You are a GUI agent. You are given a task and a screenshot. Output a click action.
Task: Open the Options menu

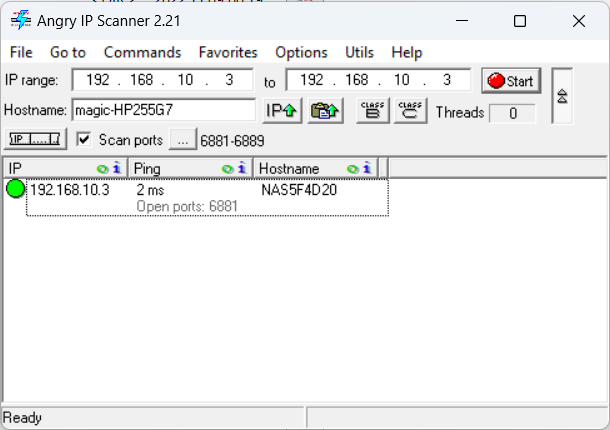click(x=301, y=52)
